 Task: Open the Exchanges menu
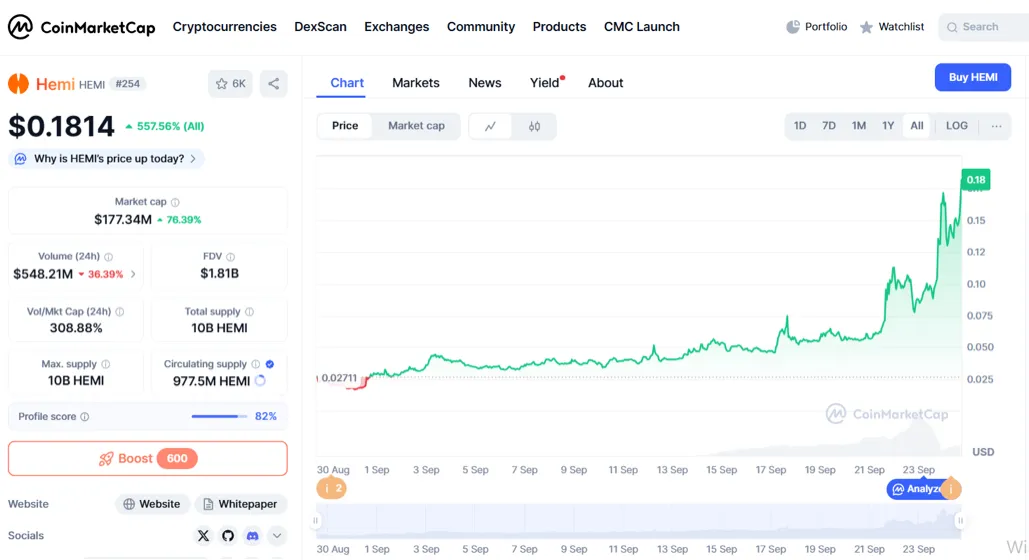396,27
